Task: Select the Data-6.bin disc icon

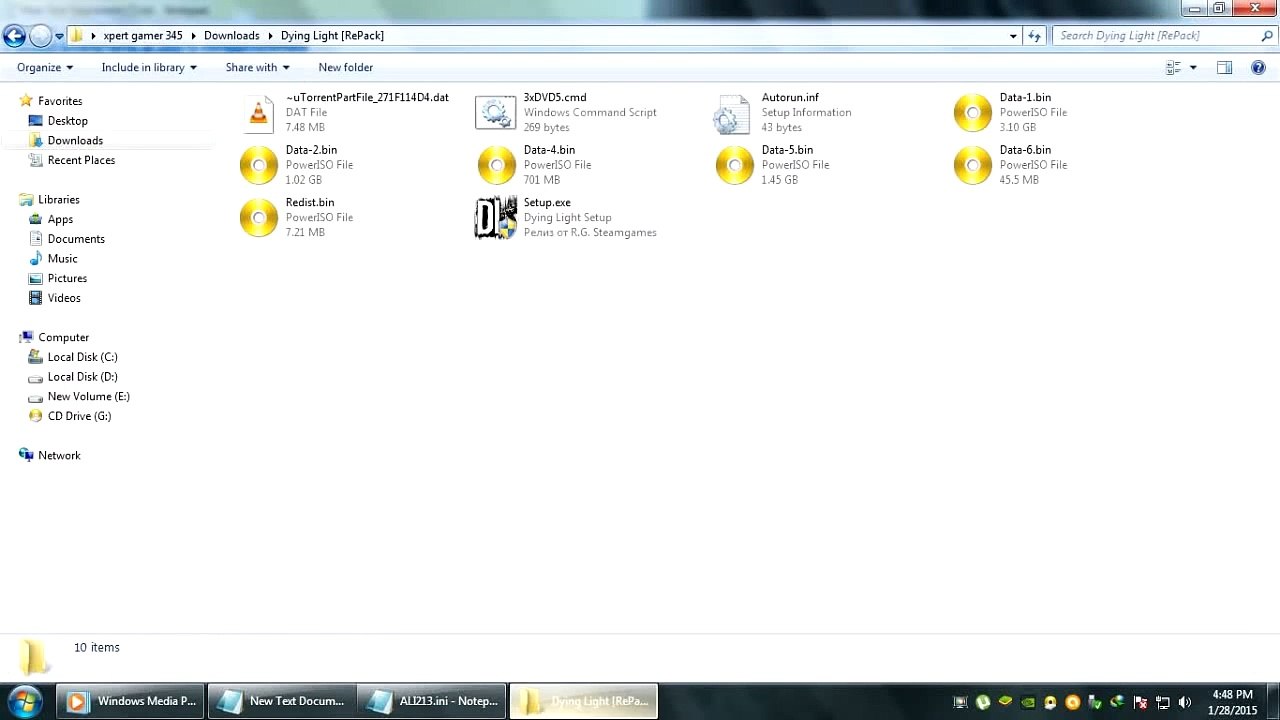Action: click(972, 165)
